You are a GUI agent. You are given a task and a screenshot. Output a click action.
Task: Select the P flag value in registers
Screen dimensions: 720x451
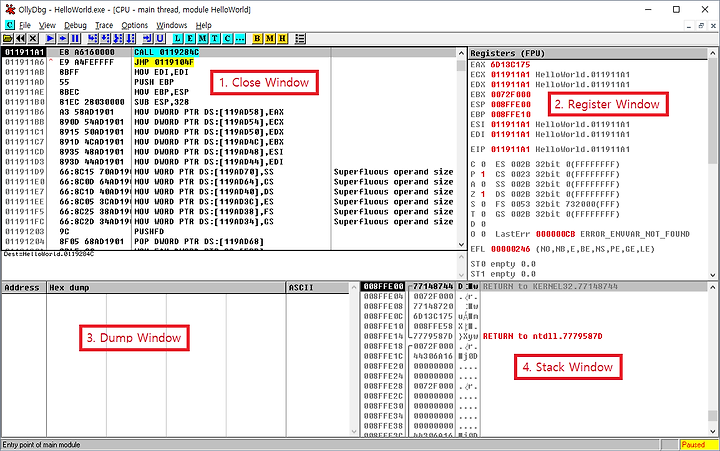[483, 174]
